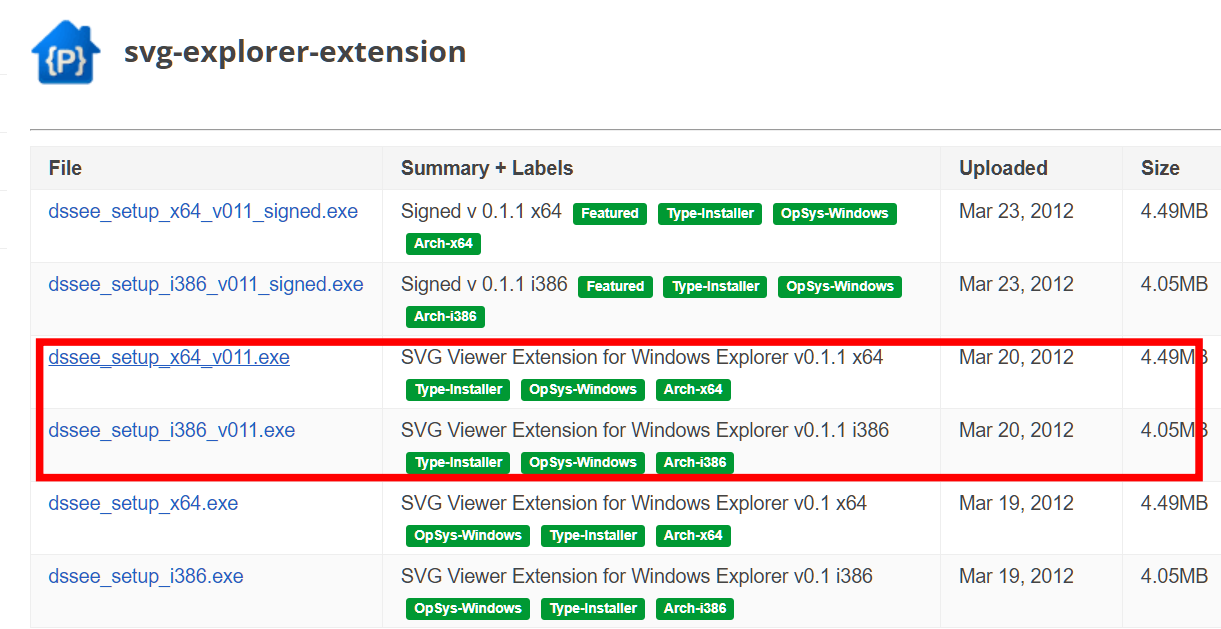Click Type-Installer label under v0.1.1 x64 summary

(458, 390)
